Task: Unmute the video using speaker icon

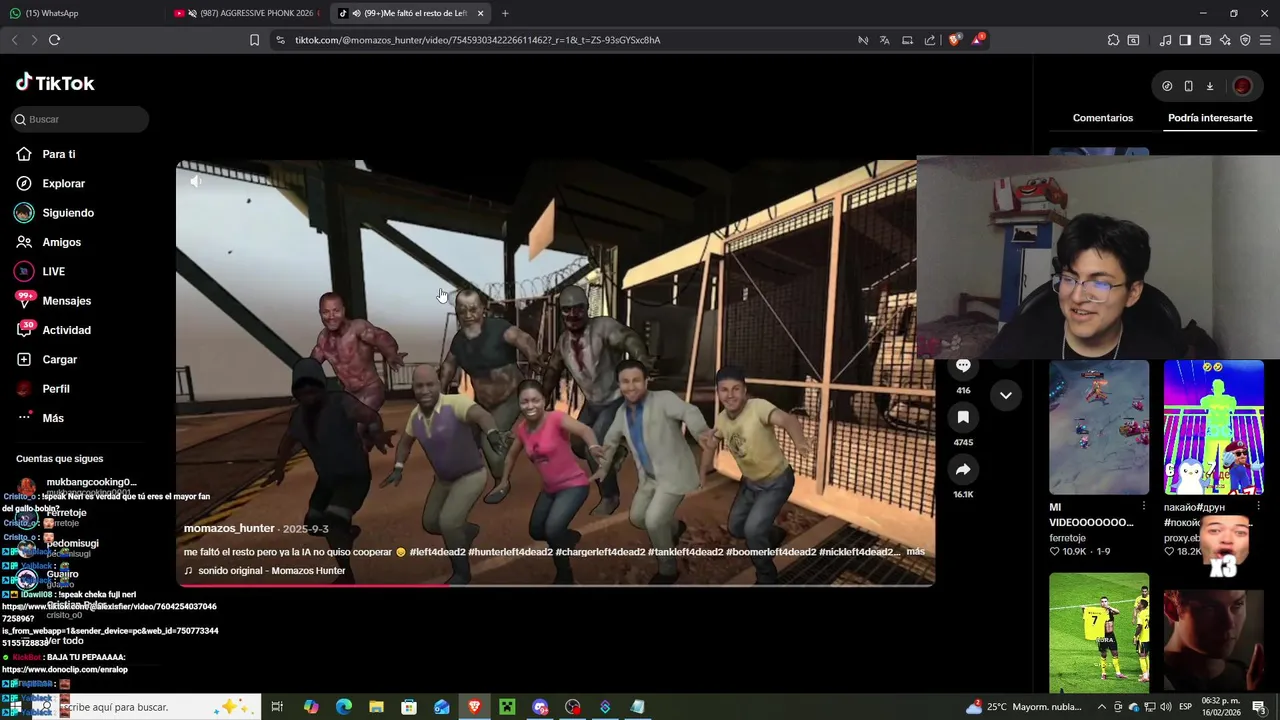Action: pos(196,181)
